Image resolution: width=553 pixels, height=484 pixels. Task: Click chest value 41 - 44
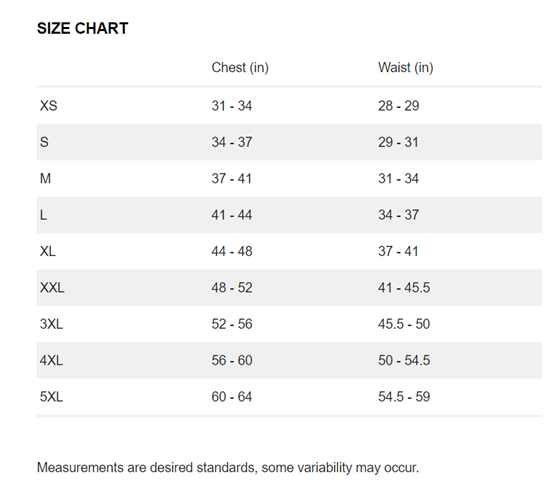[232, 215]
